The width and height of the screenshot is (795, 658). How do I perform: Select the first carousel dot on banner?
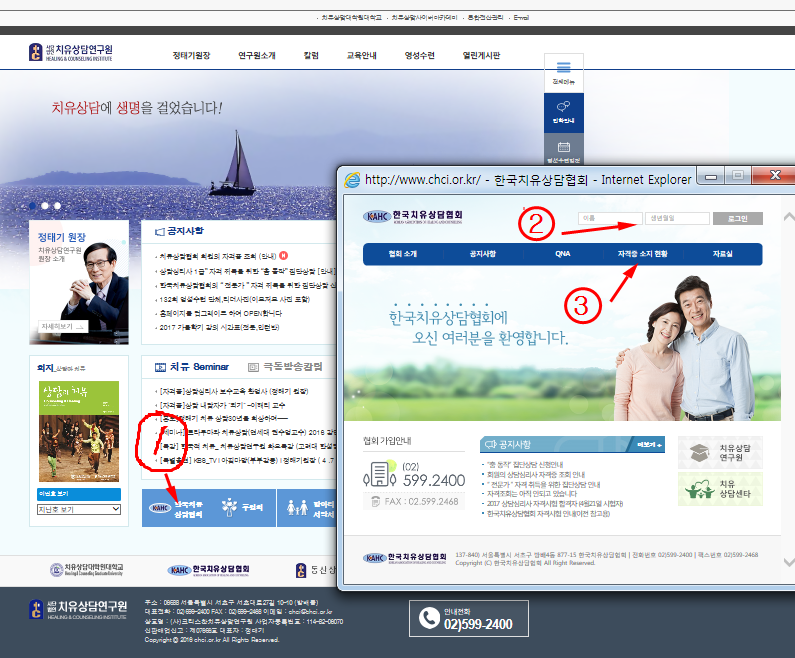pos(32,205)
